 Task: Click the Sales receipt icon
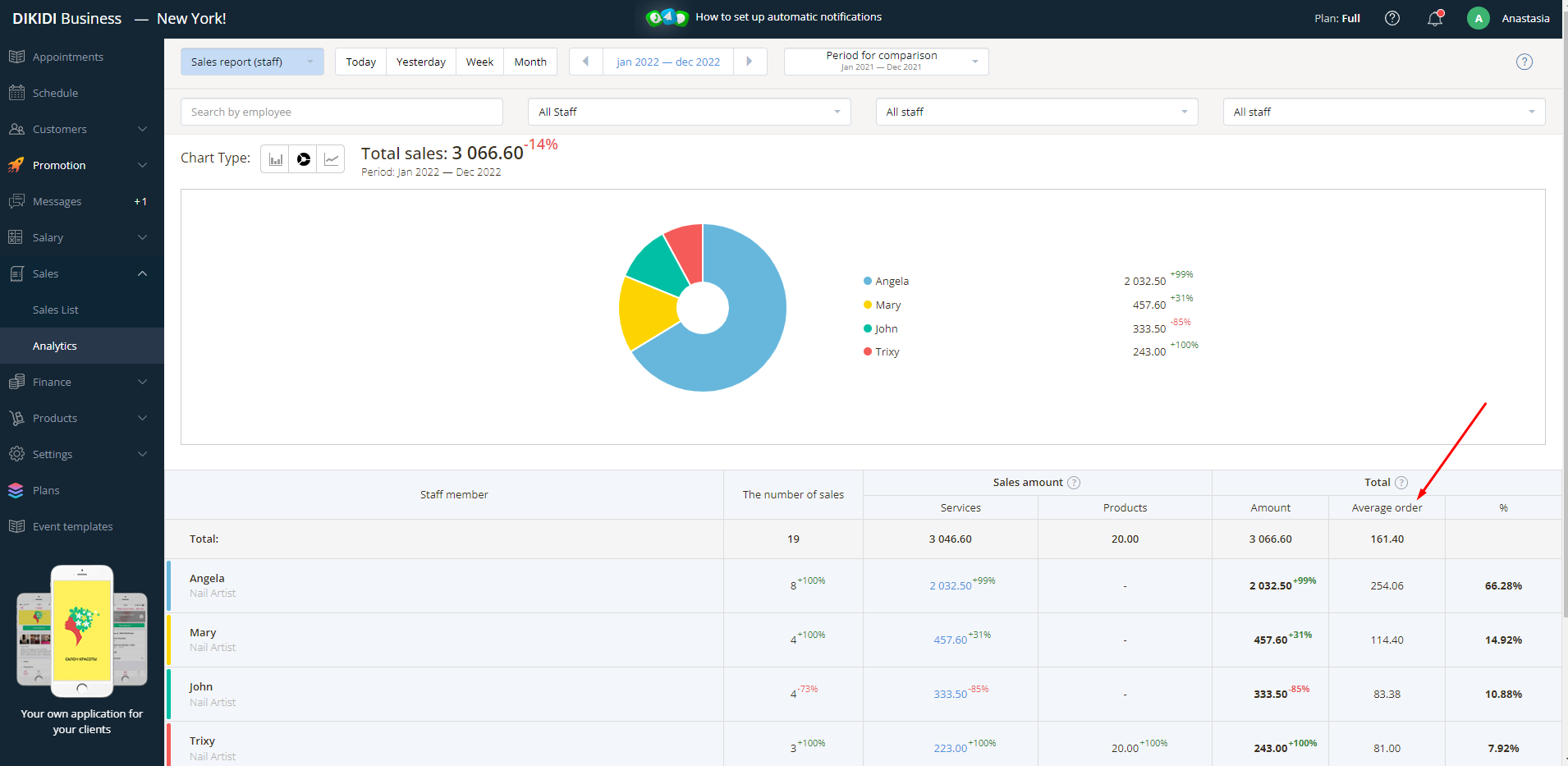pyautogui.click(x=16, y=273)
